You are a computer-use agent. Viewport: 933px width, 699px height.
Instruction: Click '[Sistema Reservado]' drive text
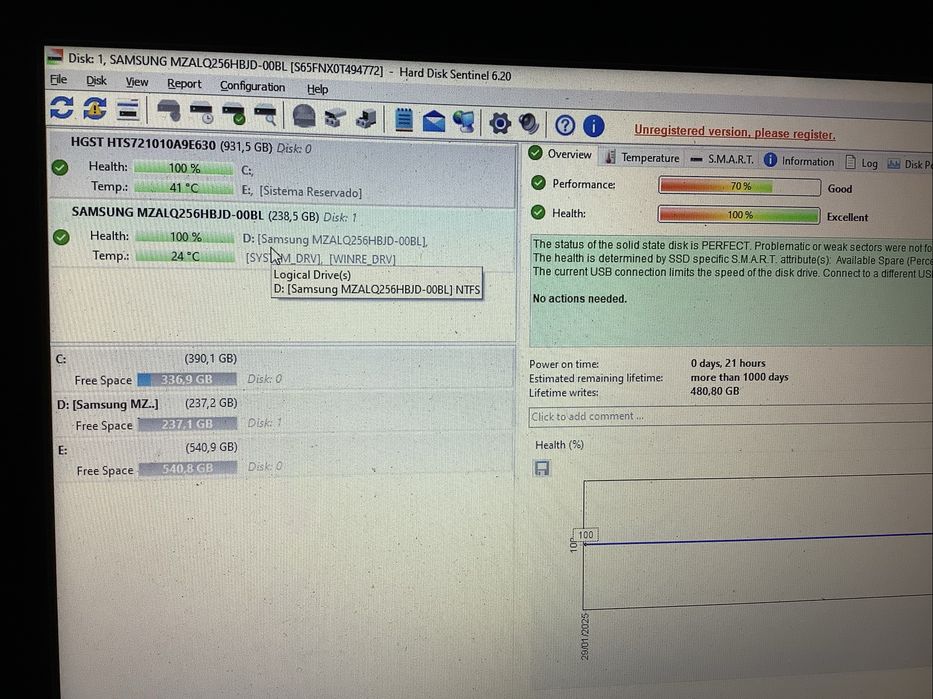point(311,192)
